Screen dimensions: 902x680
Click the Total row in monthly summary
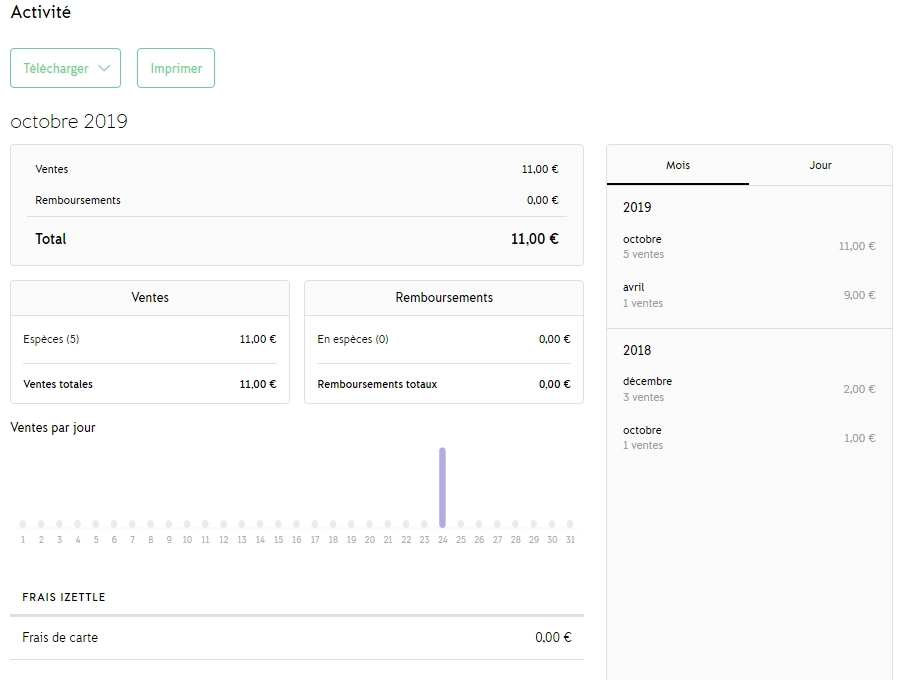pyautogui.click(x=296, y=239)
